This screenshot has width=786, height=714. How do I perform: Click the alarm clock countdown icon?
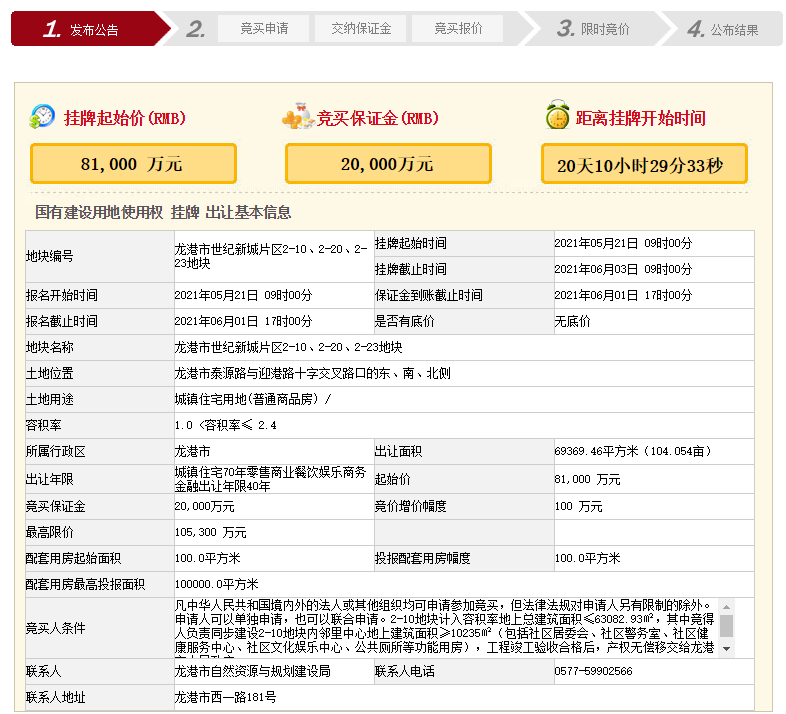click(557, 115)
